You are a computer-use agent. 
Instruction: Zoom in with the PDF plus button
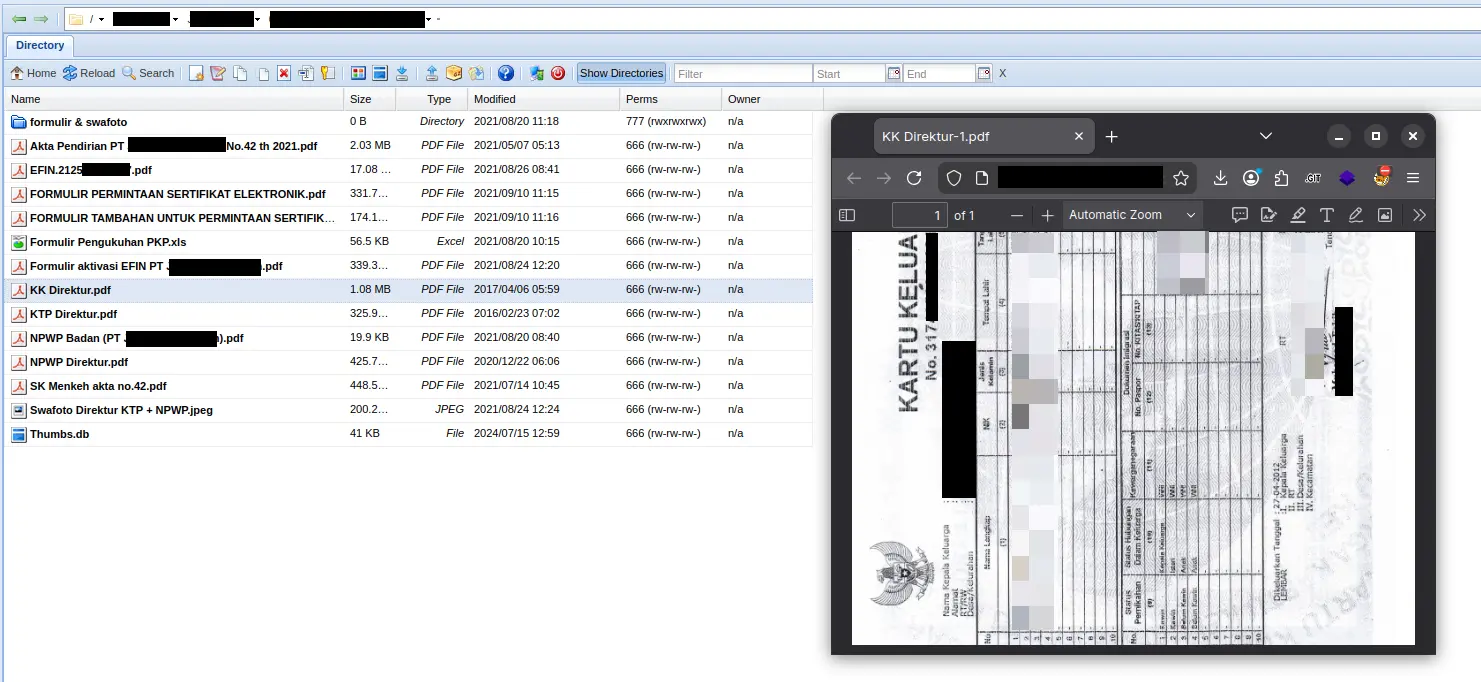1047,215
